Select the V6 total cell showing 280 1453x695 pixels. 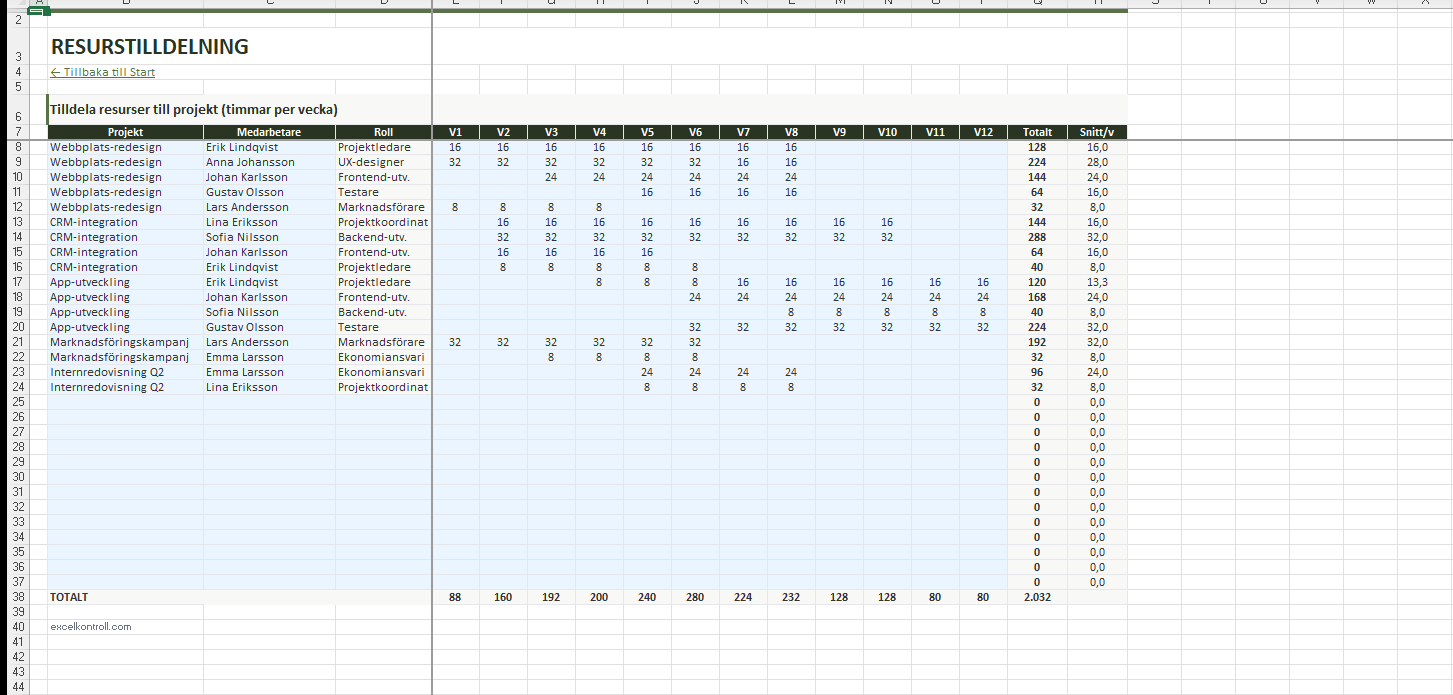pos(695,597)
